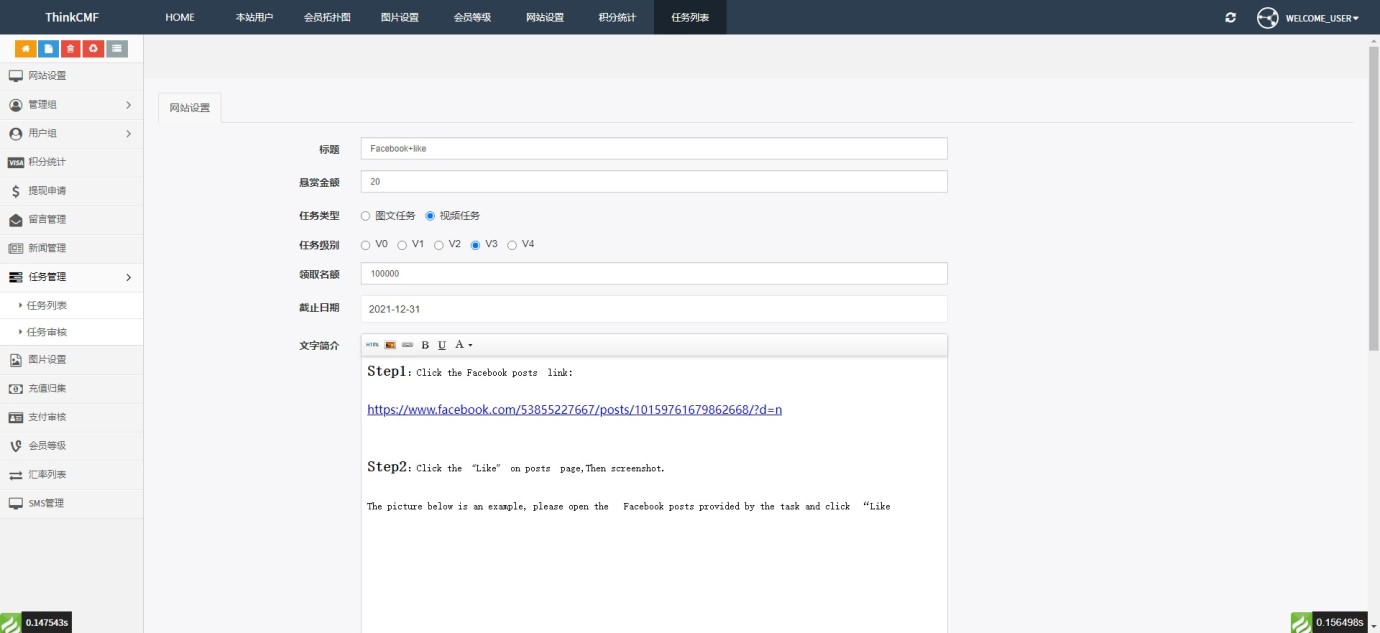
Task: Collapse 任务管理 sidebar group
Action: 71,277
